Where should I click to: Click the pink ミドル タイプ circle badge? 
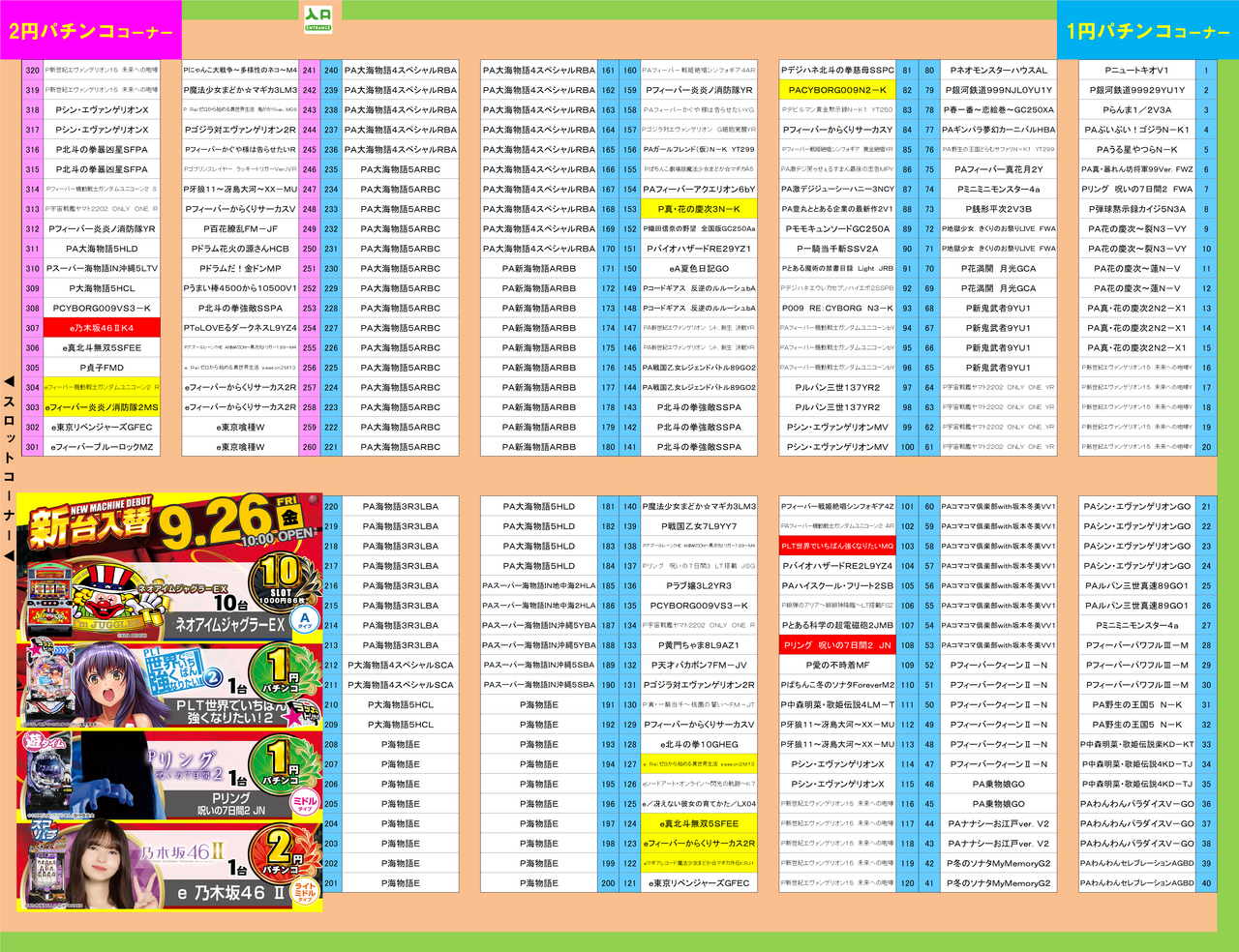[305, 803]
